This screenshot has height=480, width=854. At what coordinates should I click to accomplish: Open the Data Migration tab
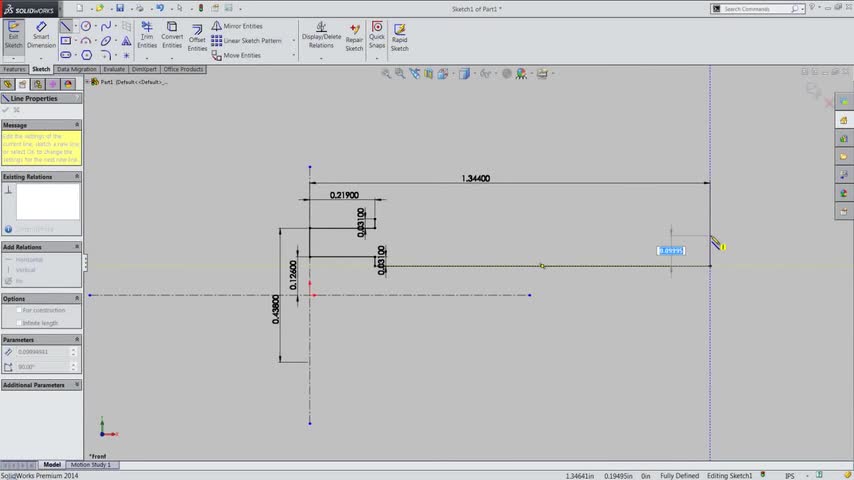[x=76, y=69]
